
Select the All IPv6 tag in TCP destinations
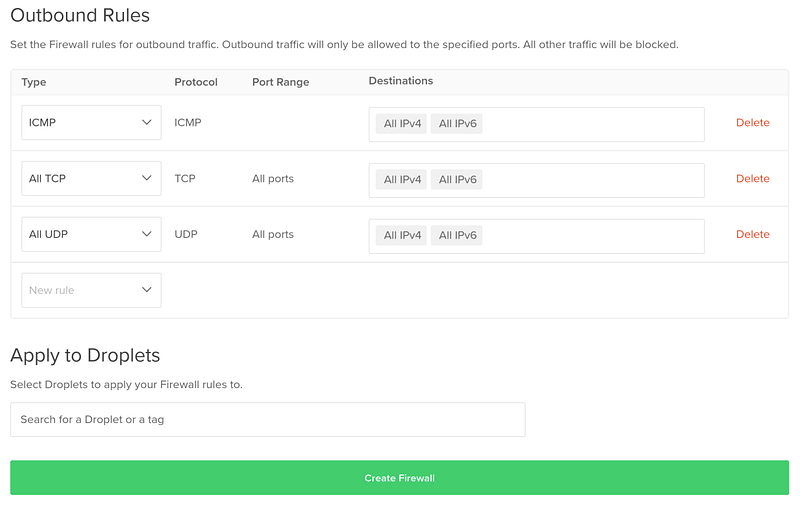(x=457, y=180)
